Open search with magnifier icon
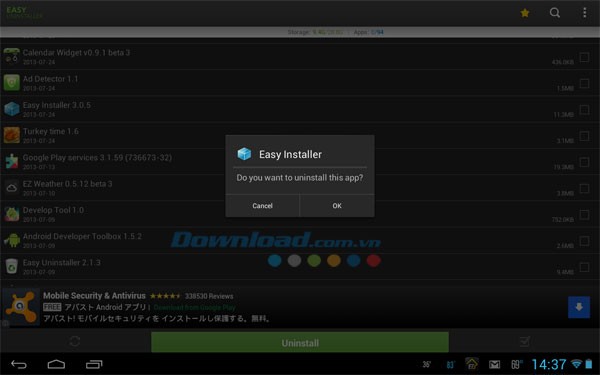This screenshot has width=600, height=375. [x=554, y=13]
